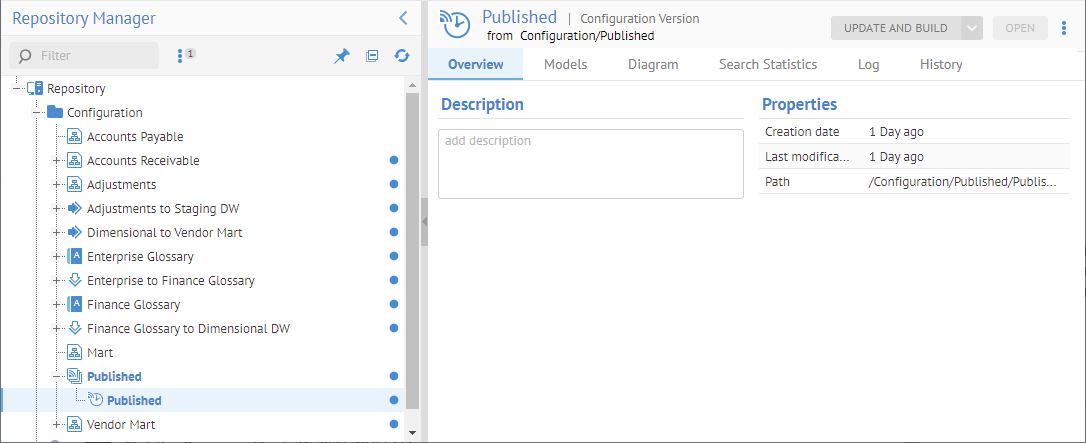Open the more actions kebab menu
Image resolution: width=1086 pixels, height=443 pixels.
[x=1063, y=28]
